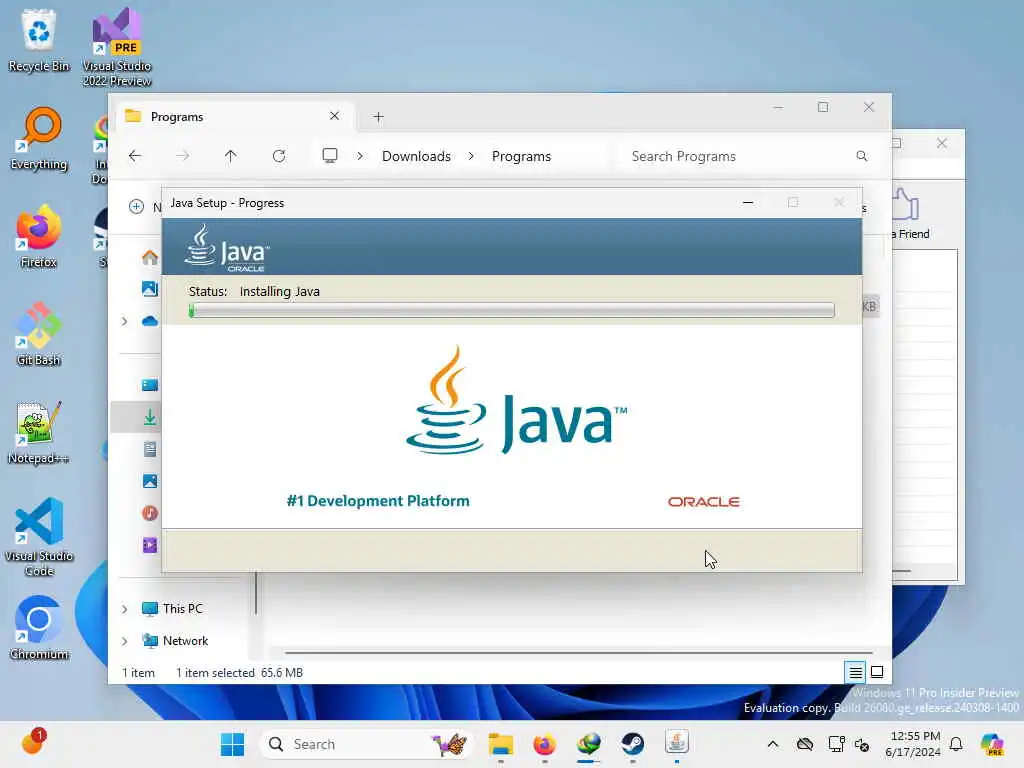Close the Programs tab
1024x768 pixels.
coord(334,116)
